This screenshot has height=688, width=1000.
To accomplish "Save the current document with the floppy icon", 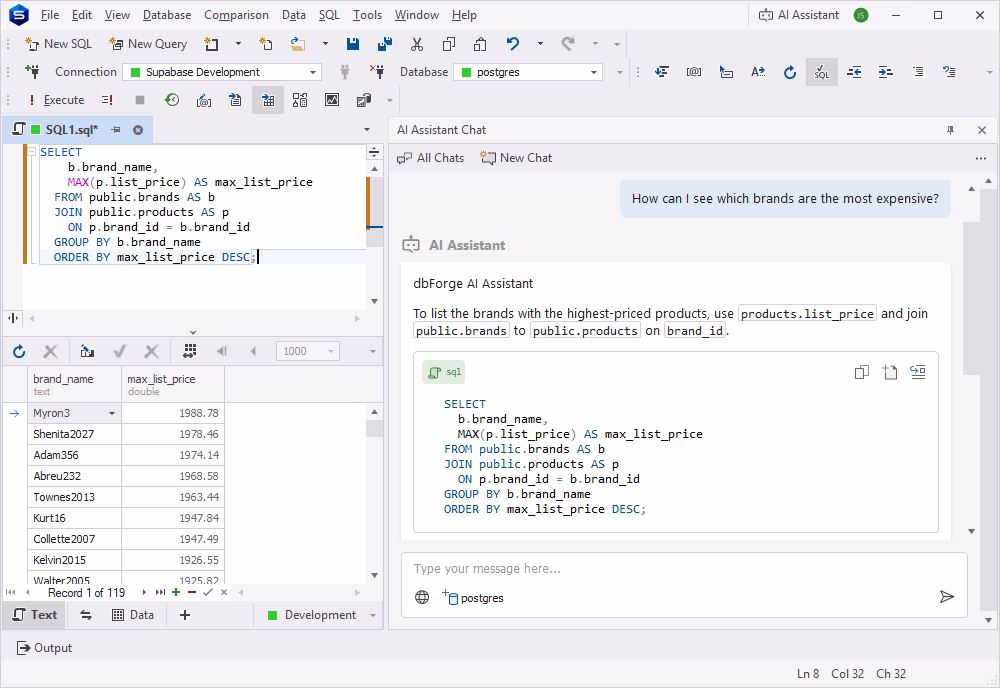I will (352, 44).
